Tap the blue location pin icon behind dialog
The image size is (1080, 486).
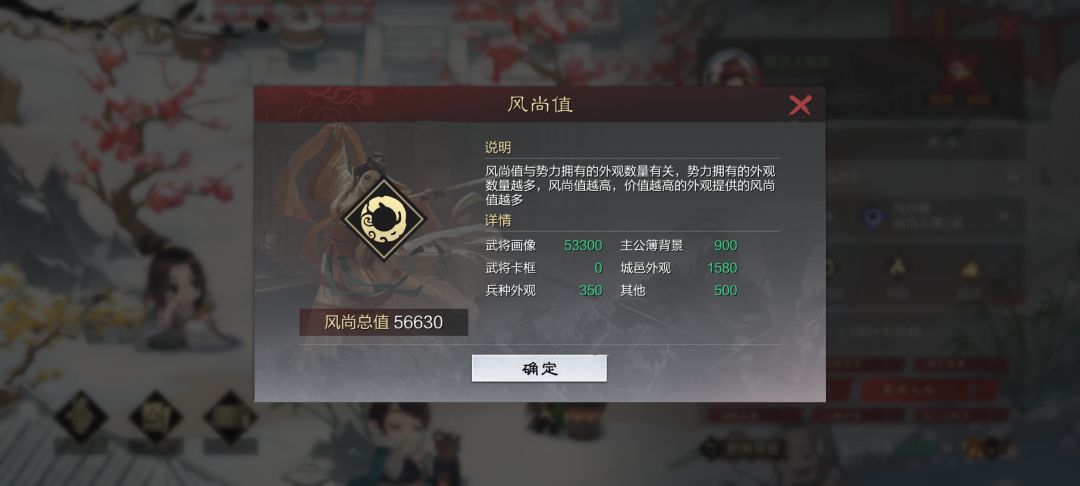pyautogui.click(x=874, y=218)
